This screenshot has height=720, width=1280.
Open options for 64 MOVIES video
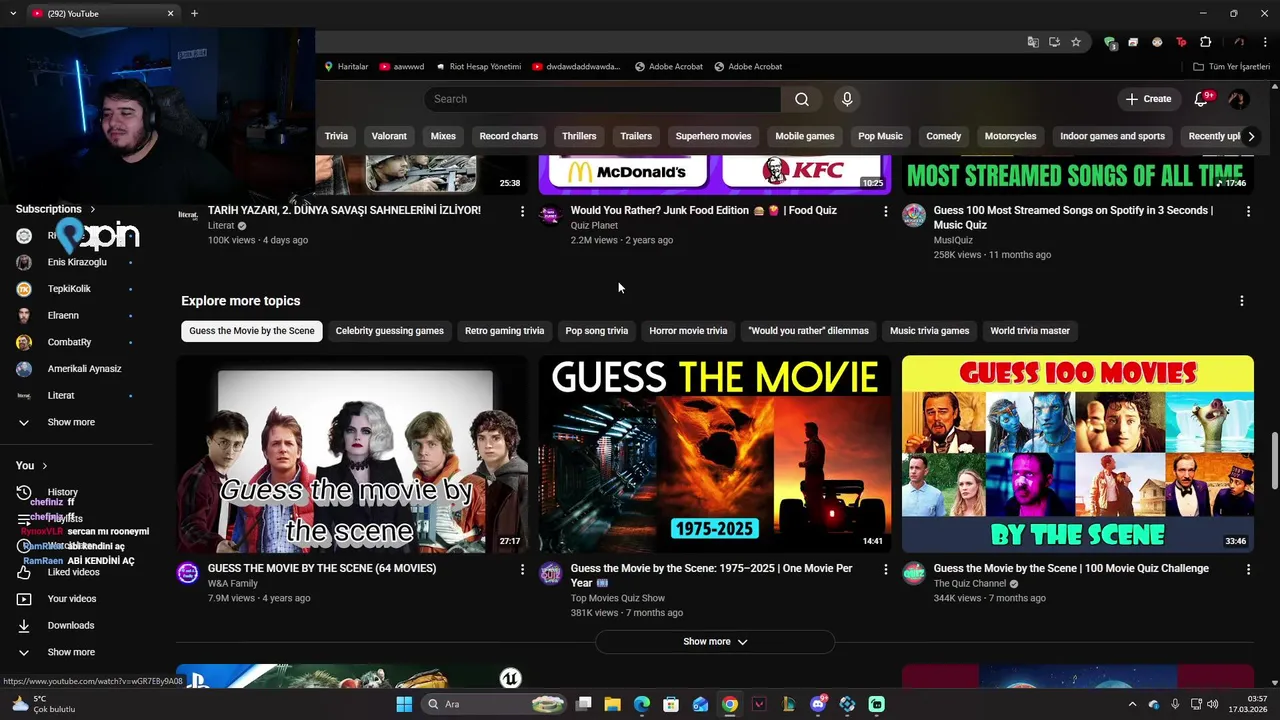tap(522, 569)
